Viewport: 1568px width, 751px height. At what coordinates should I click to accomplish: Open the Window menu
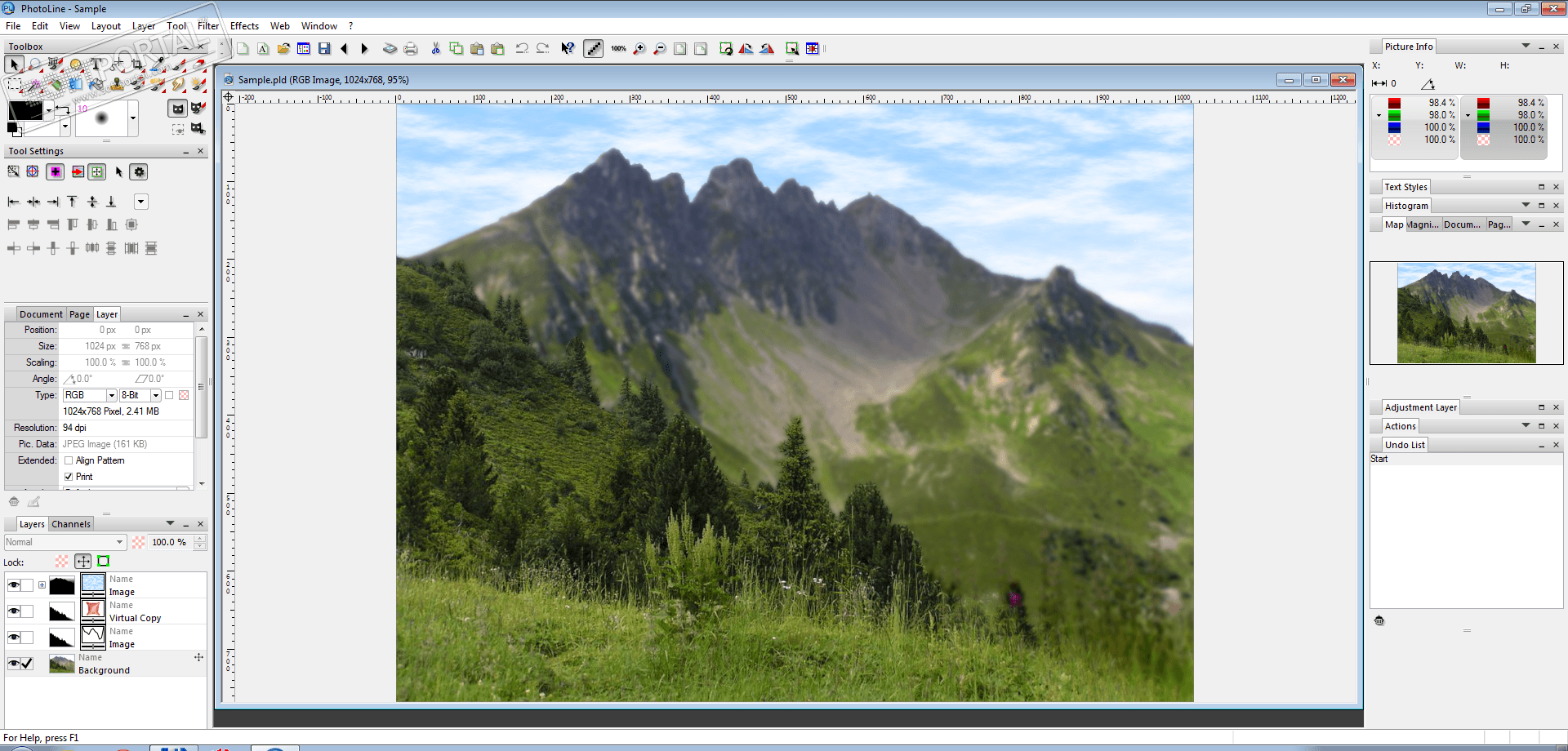(x=318, y=26)
